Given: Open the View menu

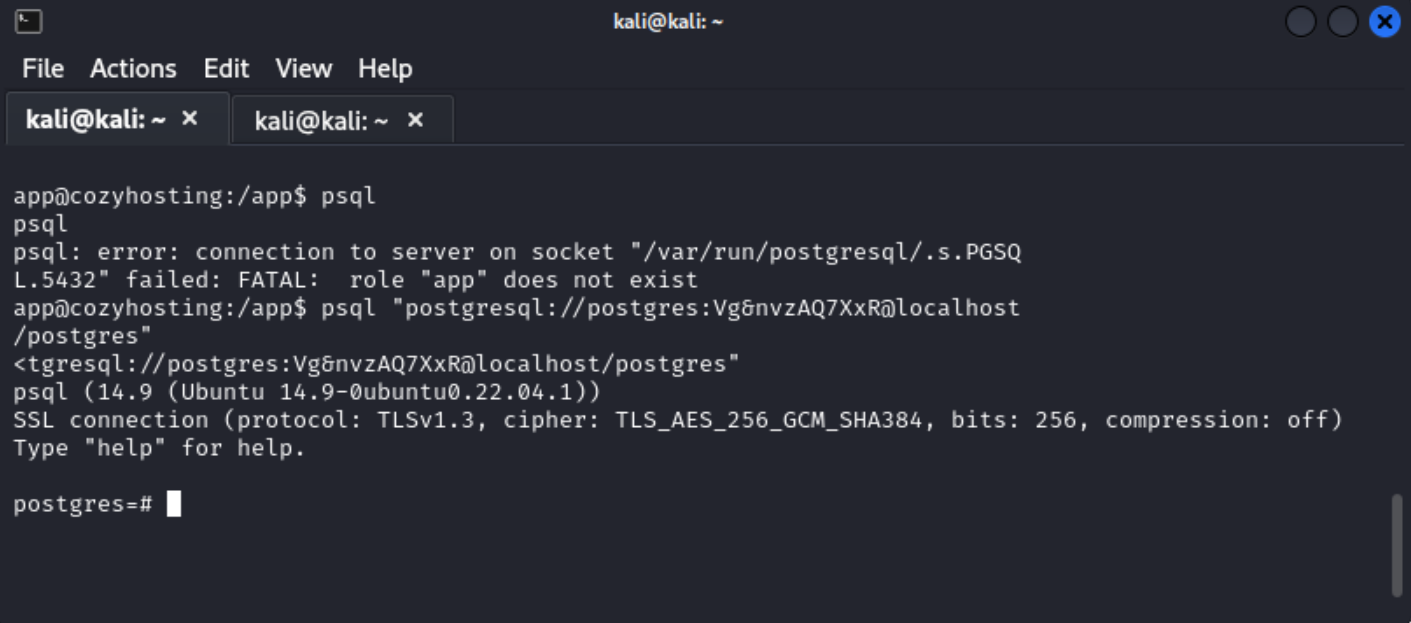Looking at the screenshot, I should (x=303, y=68).
